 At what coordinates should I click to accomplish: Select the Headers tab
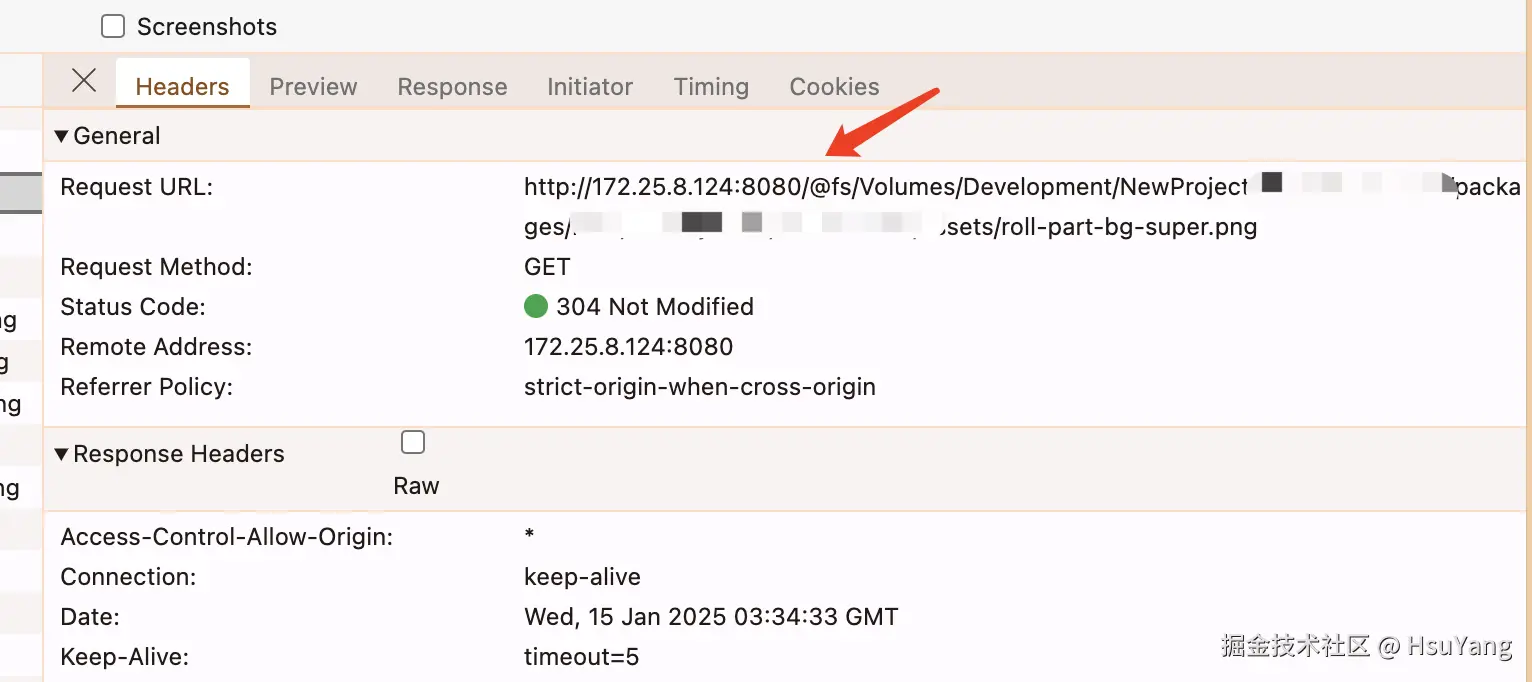tap(182, 87)
